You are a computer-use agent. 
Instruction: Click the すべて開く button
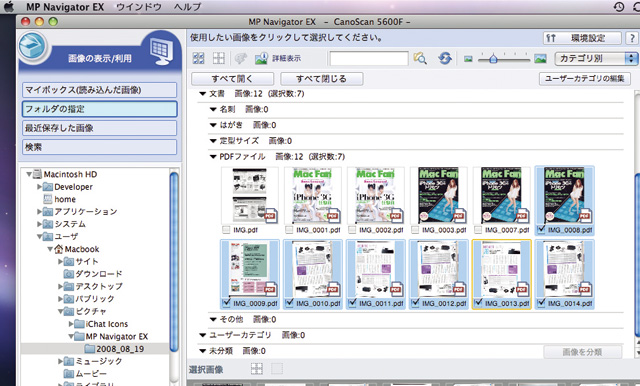(x=232, y=79)
